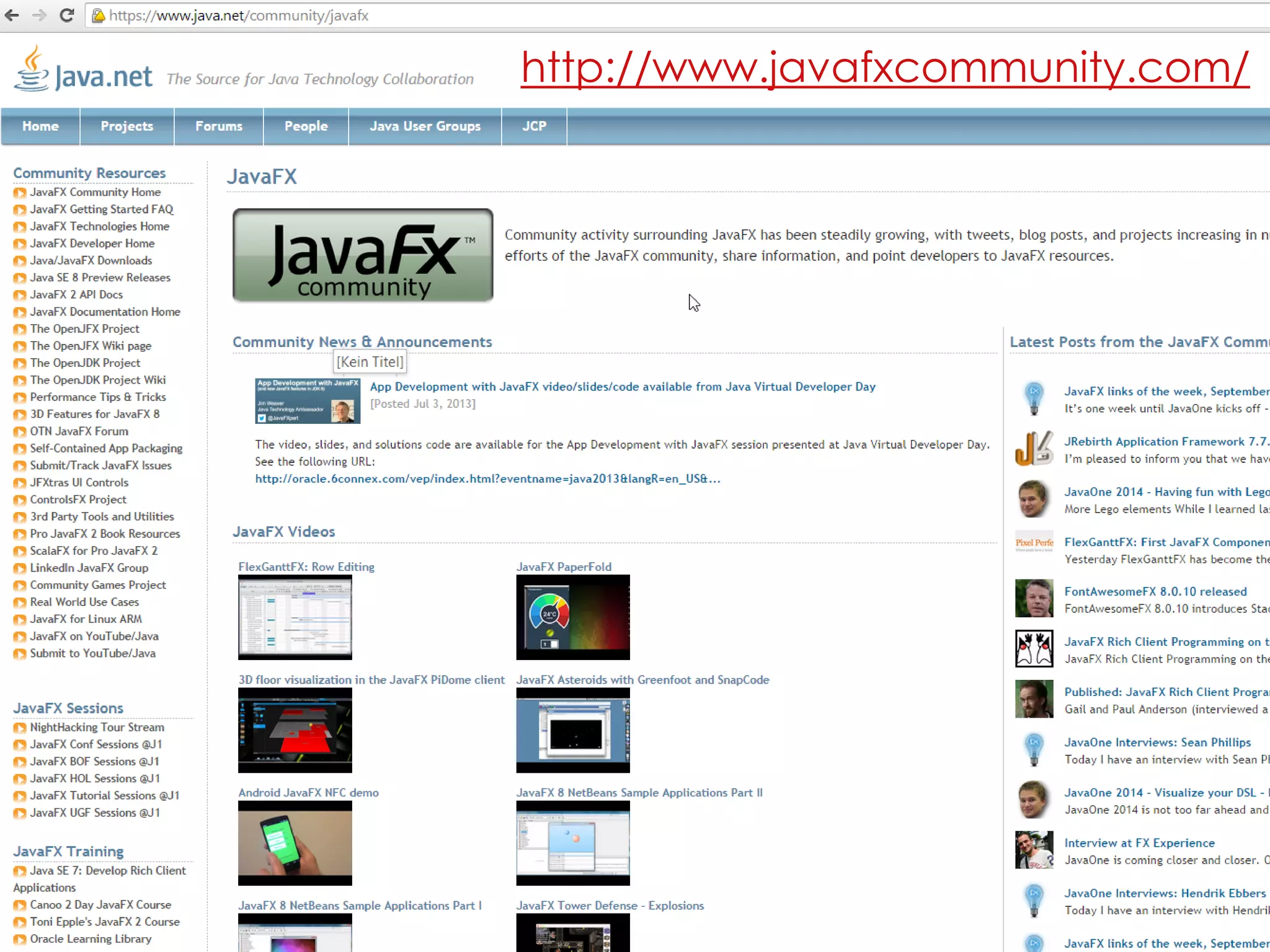The width and height of the screenshot is (1270, 952).
Task: Play the JavaFX PaperFold video thumbnail
Action: pos(573,617)
